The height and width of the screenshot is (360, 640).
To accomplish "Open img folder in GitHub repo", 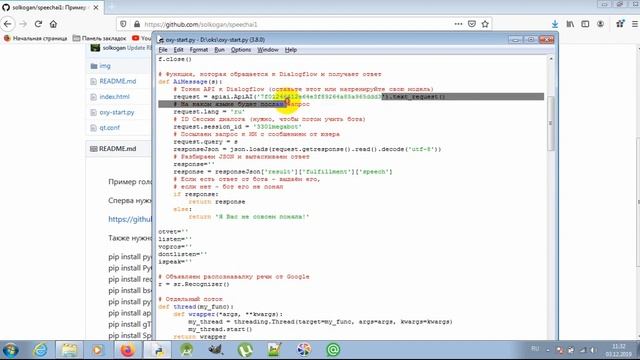I will point(105,66).
